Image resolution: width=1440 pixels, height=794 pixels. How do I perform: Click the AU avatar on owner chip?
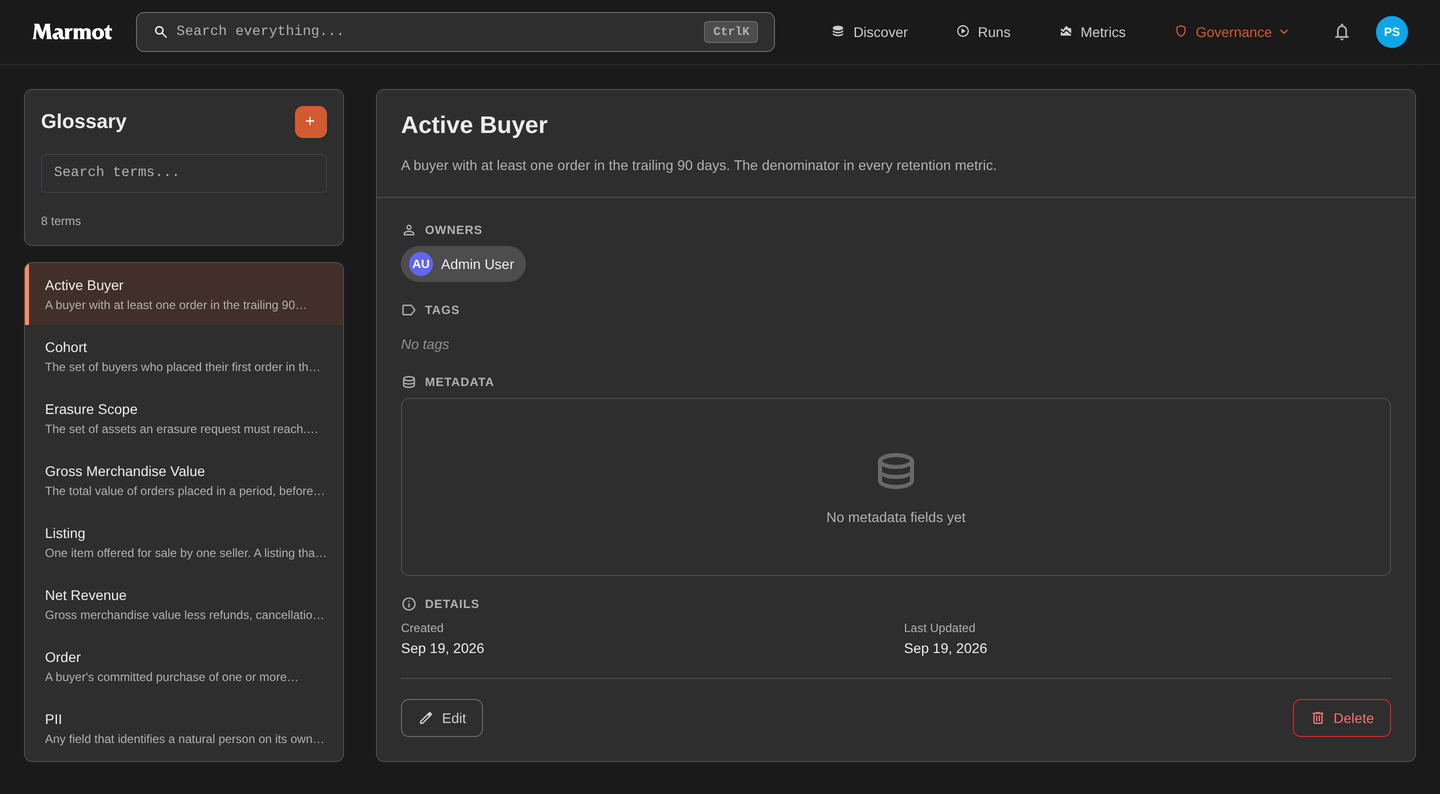421,264
